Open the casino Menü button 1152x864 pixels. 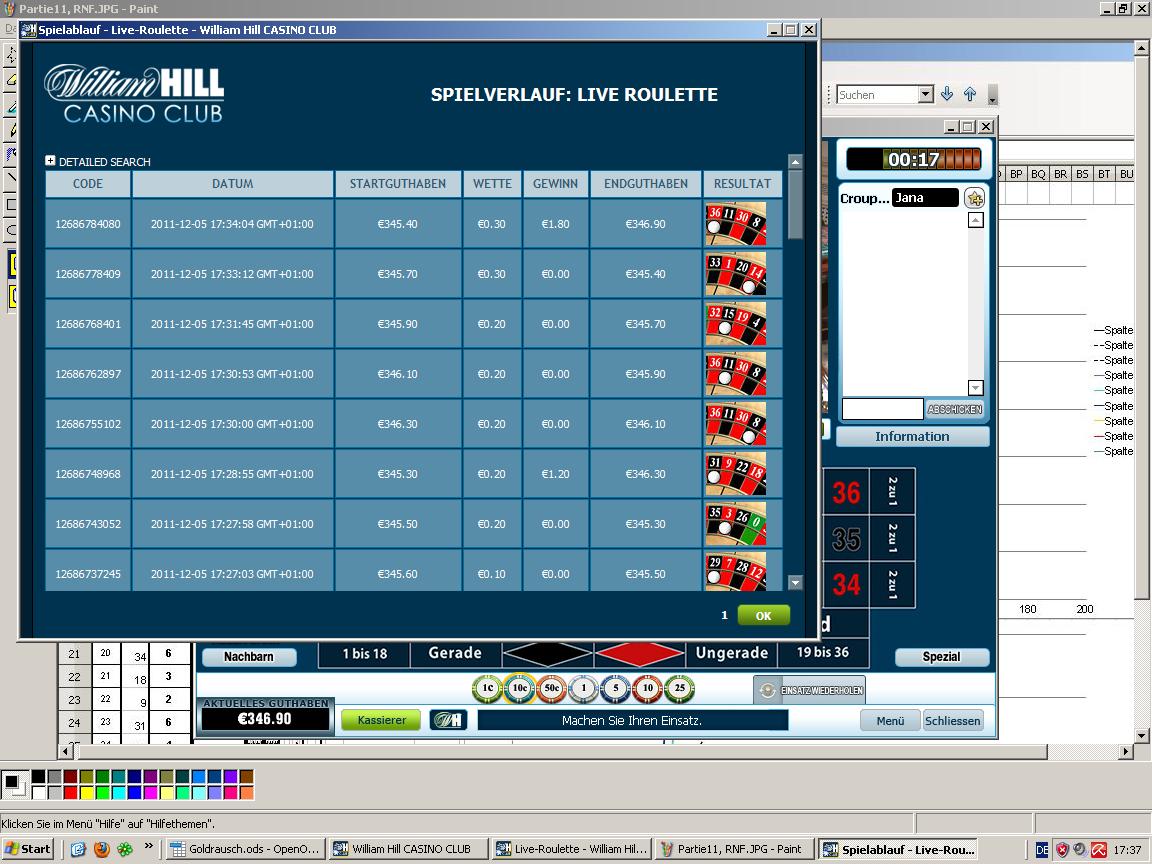point(890,721)
